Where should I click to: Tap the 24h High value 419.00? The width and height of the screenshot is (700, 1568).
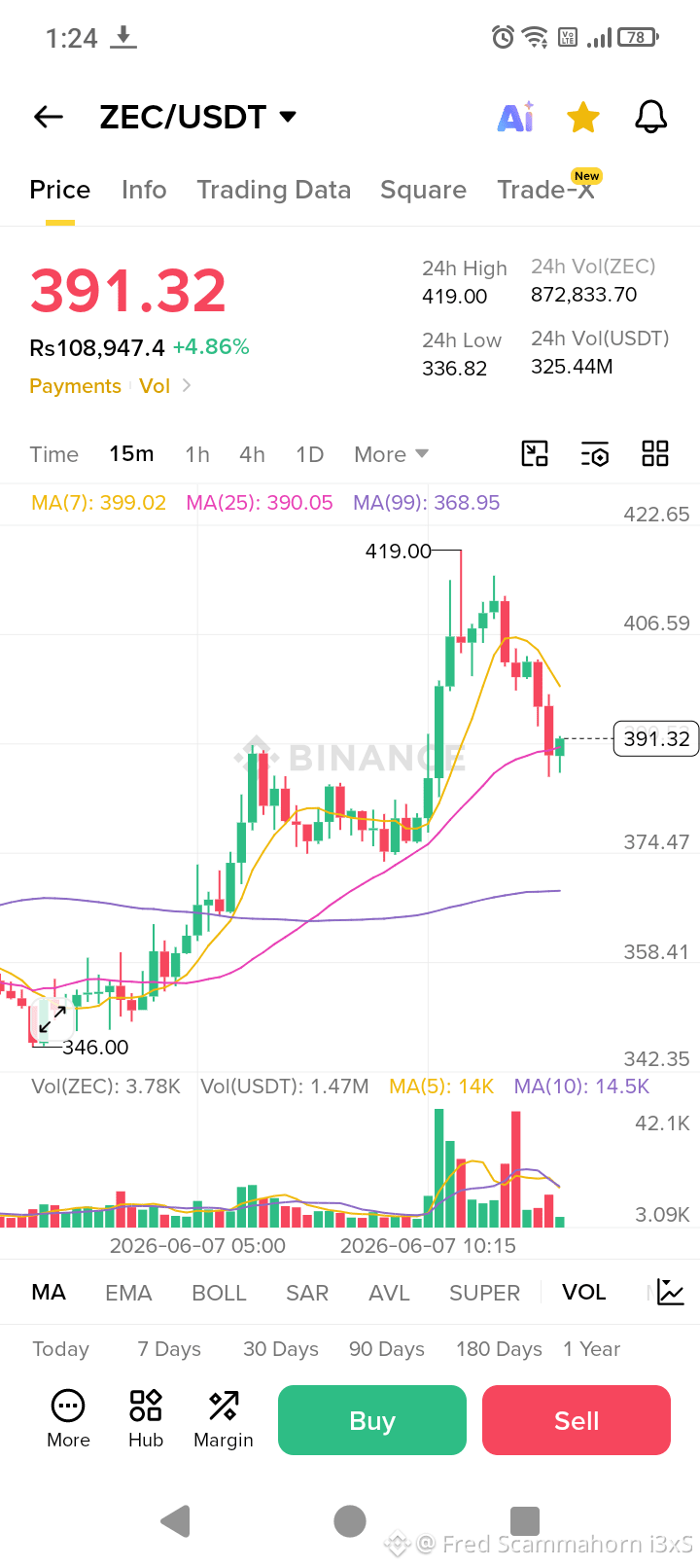click(x=454, y=297)
